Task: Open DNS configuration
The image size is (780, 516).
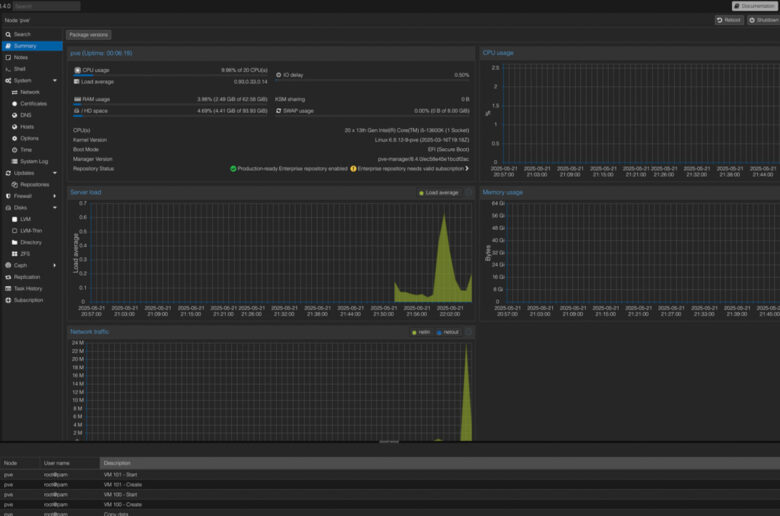Action: 26,115
